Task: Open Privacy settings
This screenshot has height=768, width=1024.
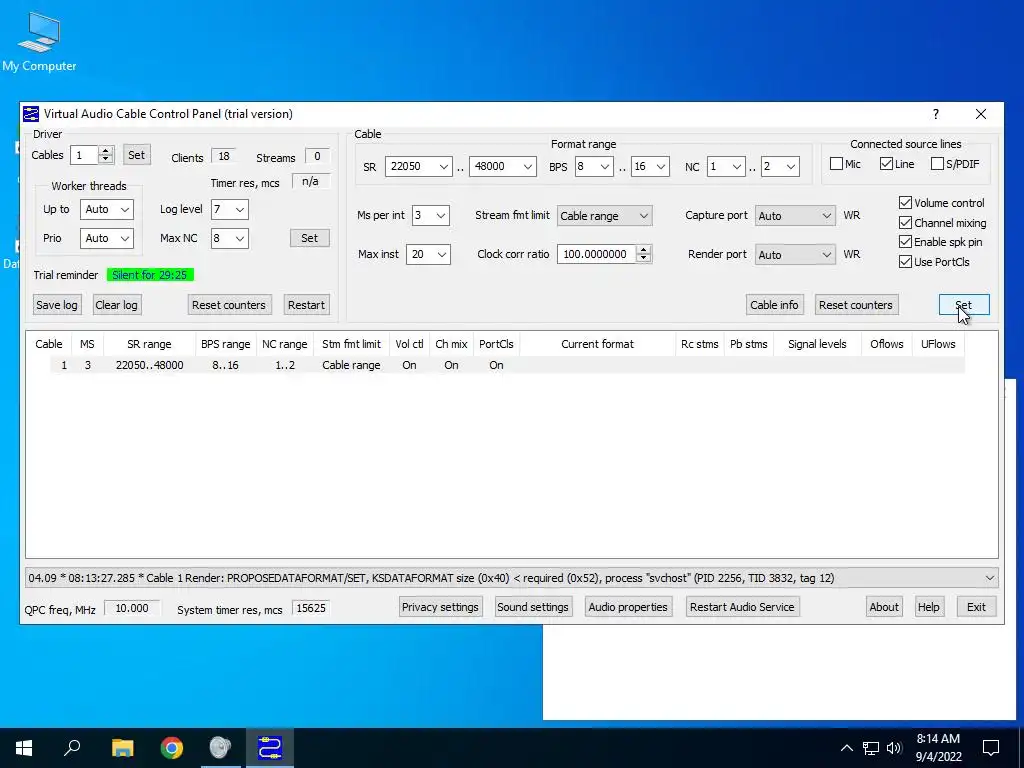Action: [440, 607]
